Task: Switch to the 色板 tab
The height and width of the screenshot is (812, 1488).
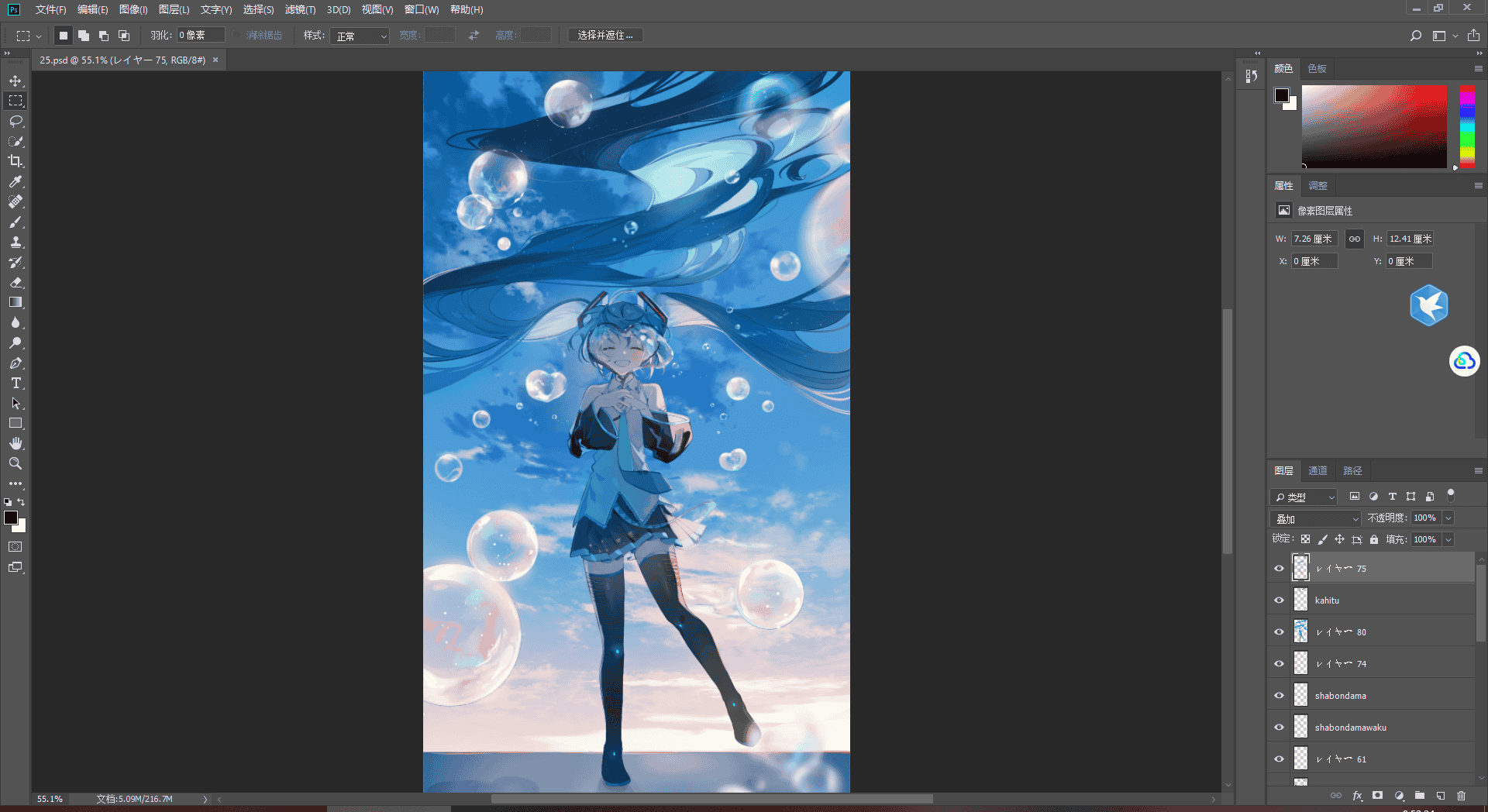Action: [x=1317, y=68]
